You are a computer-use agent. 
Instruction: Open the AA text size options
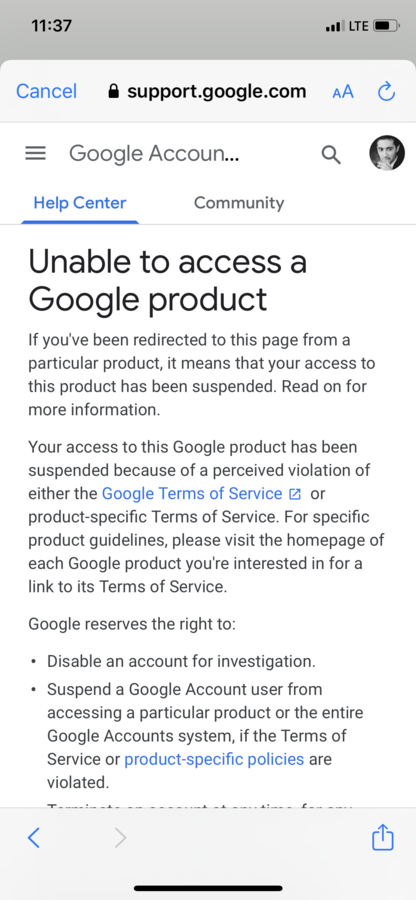(x=343, y=92)
